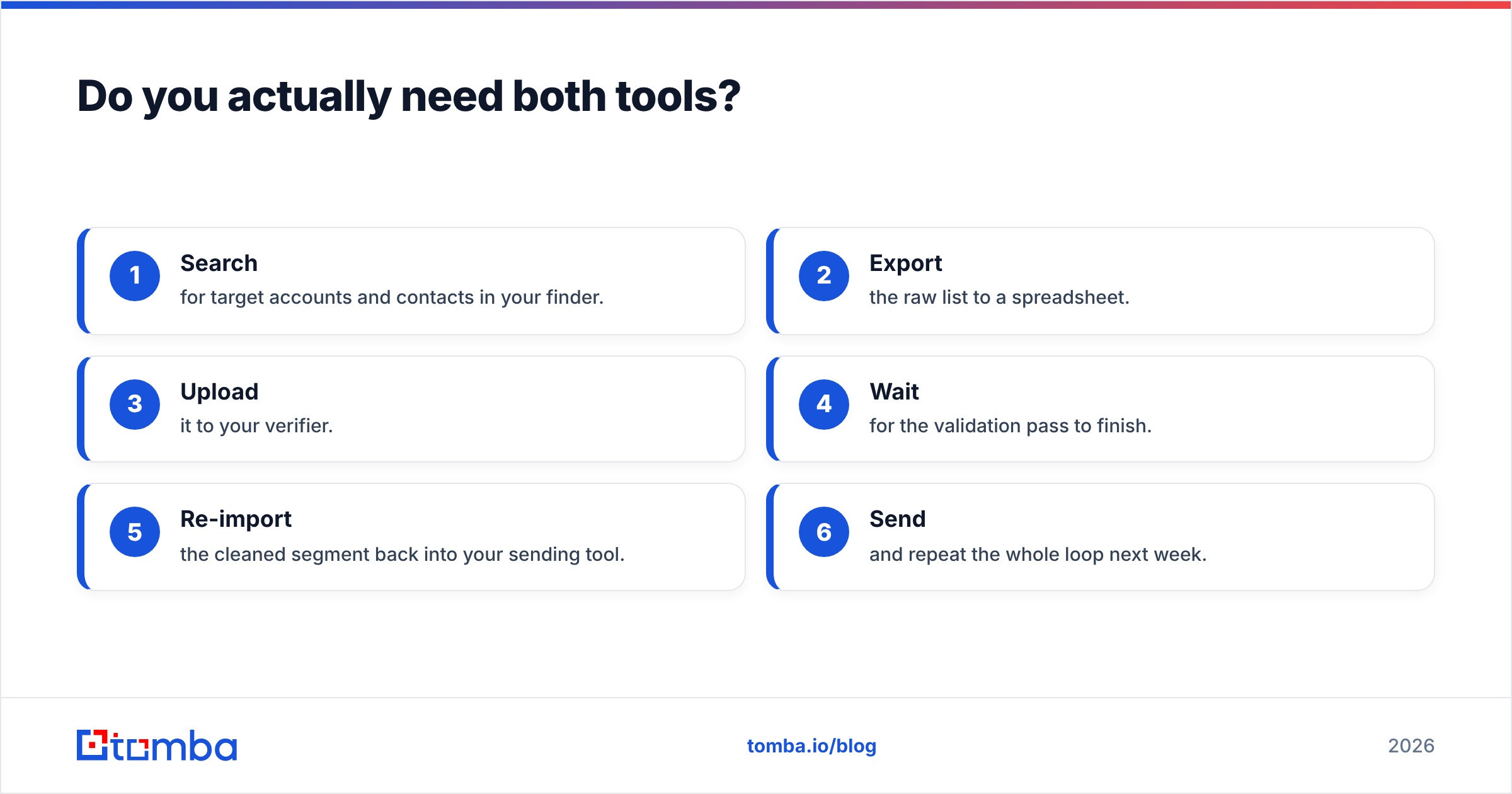Select the "Upload" step title
The image size is (1512, 794).
(x=219, y=392)
